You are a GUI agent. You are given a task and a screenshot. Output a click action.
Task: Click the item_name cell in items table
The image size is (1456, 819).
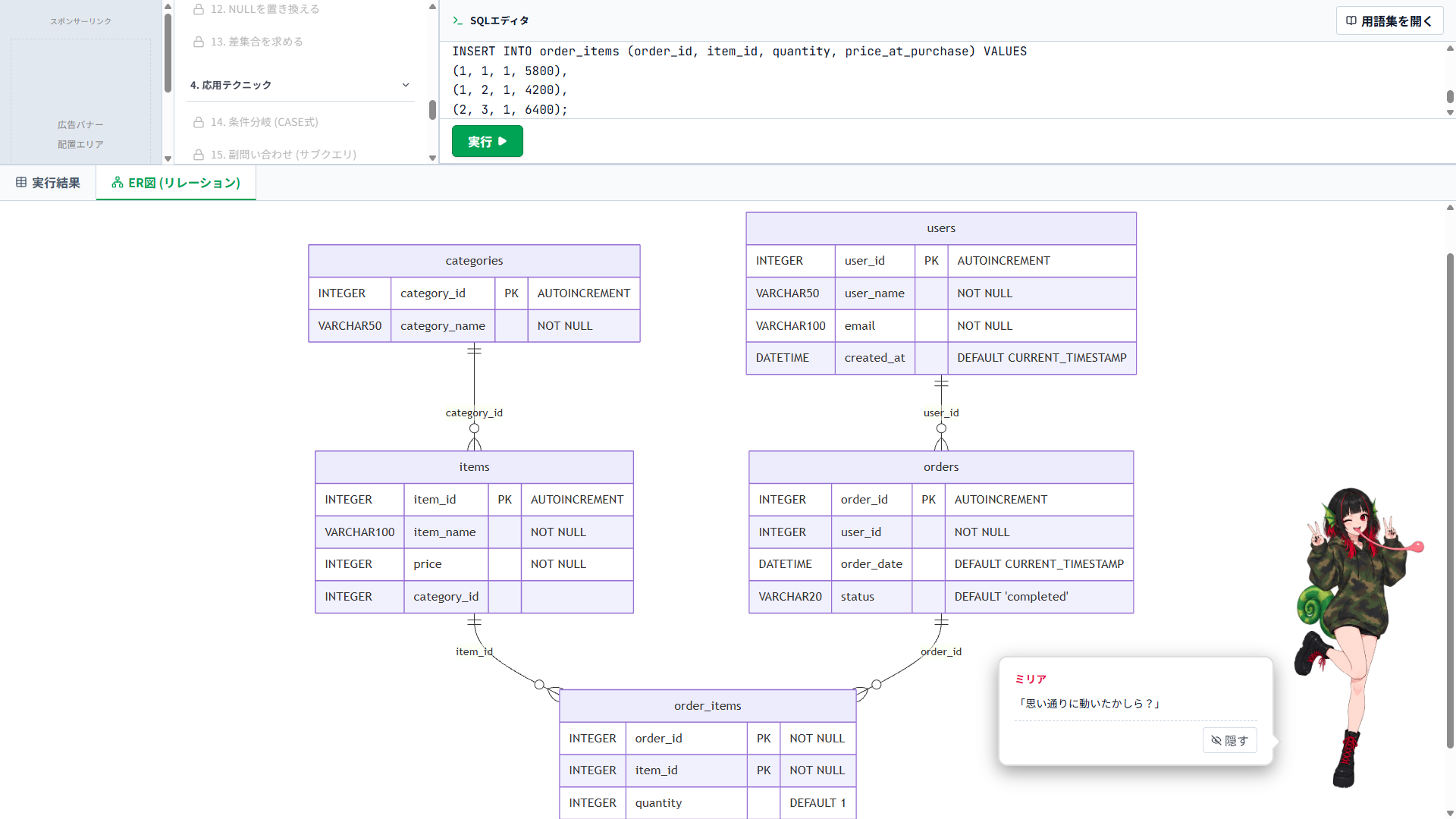446,532
